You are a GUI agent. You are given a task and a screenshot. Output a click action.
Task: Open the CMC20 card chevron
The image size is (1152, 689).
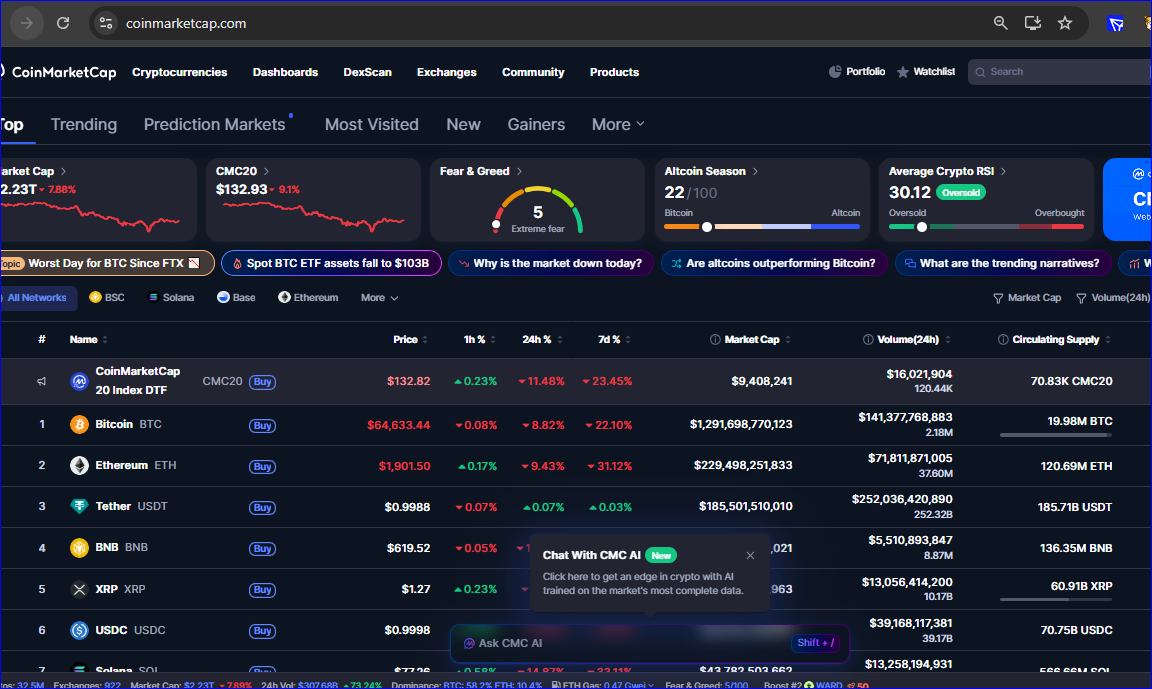pos(266,171)
